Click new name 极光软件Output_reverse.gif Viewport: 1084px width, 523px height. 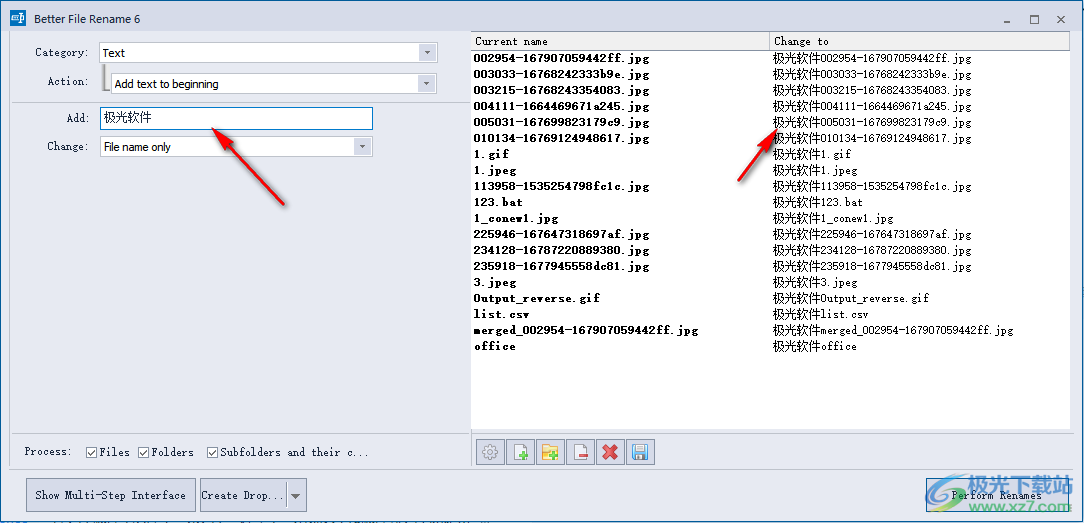click(851, 298)
